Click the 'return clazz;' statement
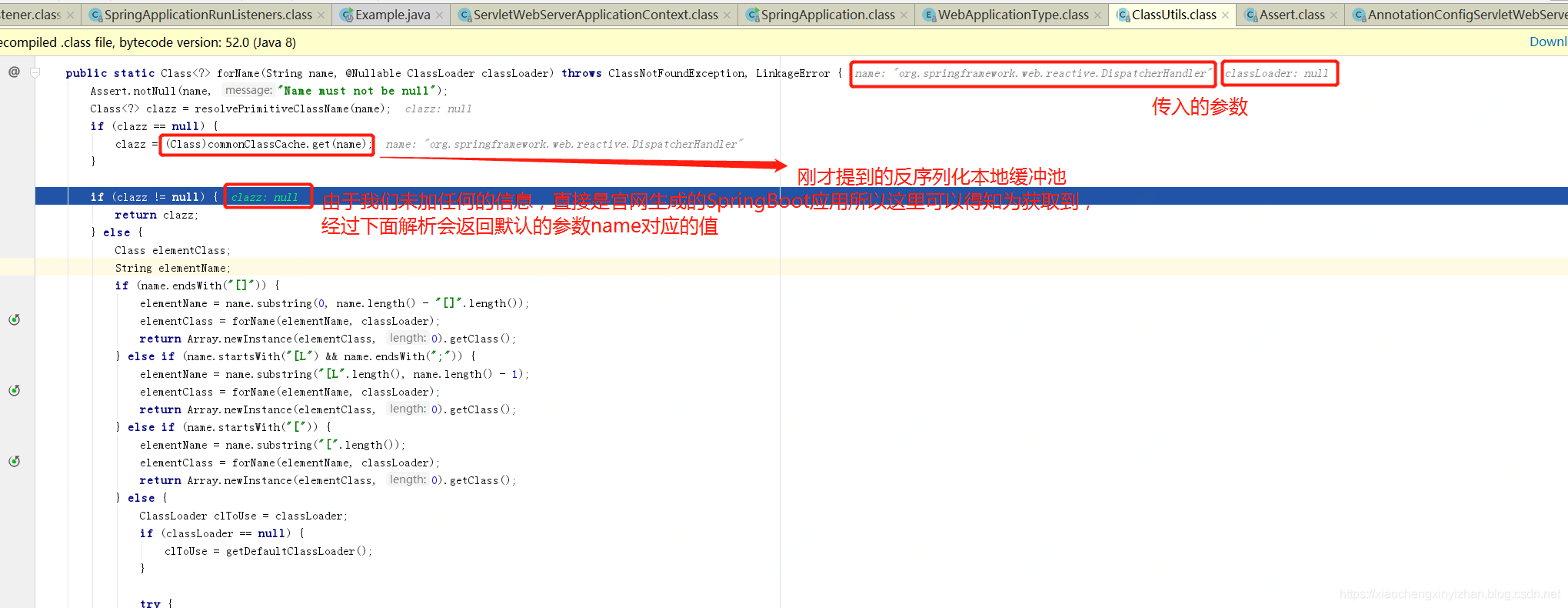This screenshot has width=1568, height=608. (x=156, y=215)
